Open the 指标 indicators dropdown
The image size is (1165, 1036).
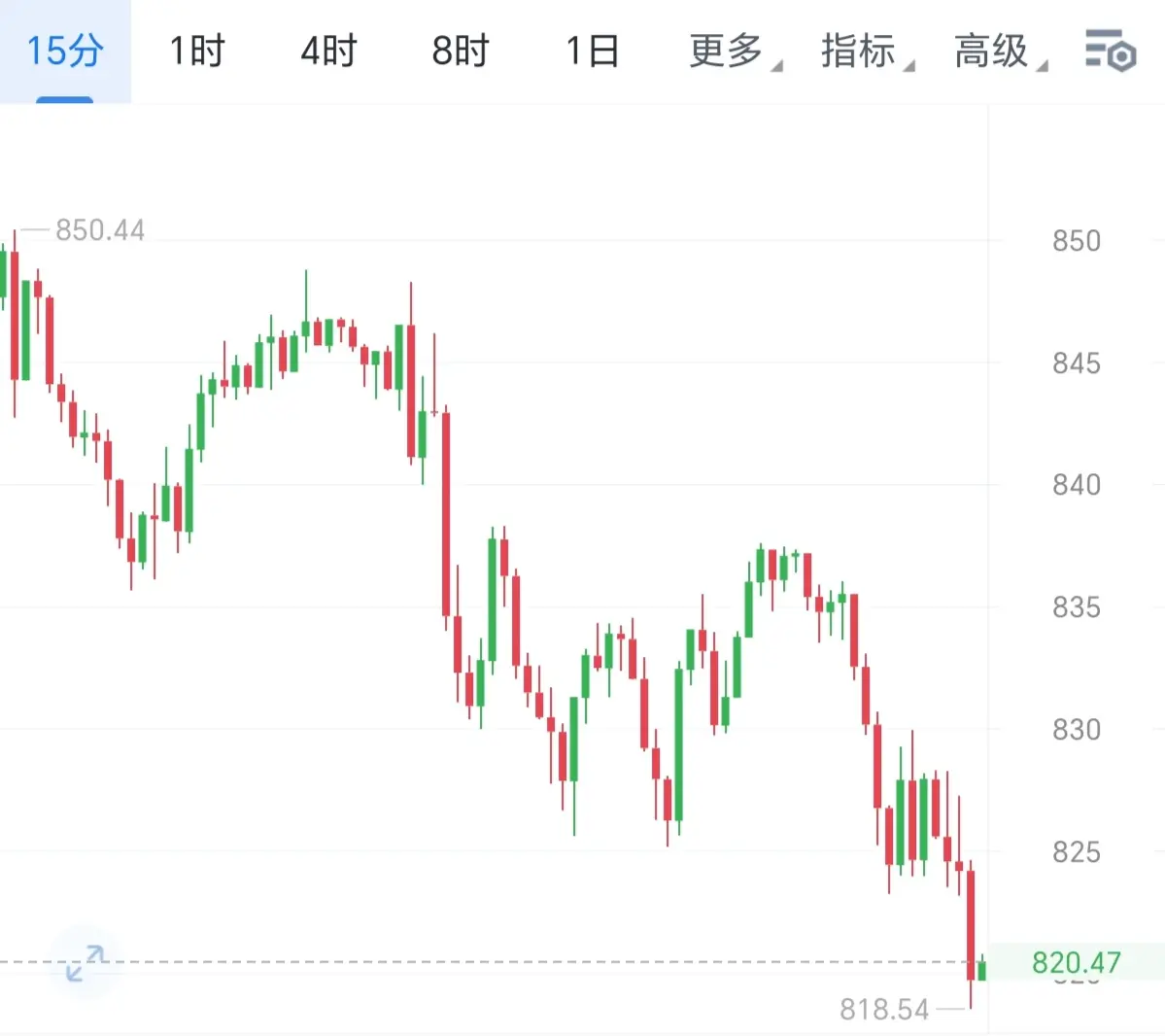point(867,52)
